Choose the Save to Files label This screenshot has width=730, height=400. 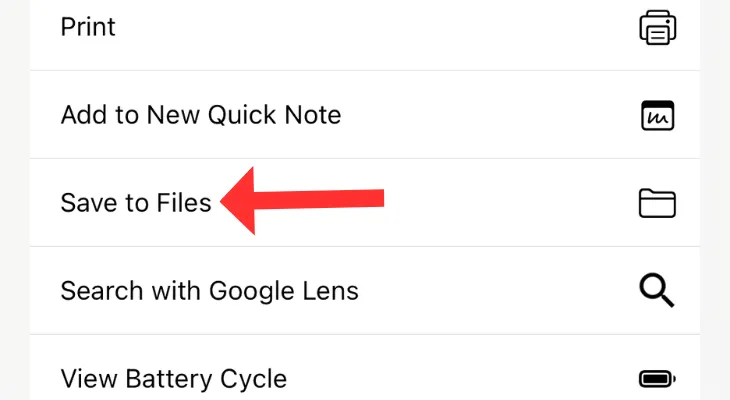point(135,203)
